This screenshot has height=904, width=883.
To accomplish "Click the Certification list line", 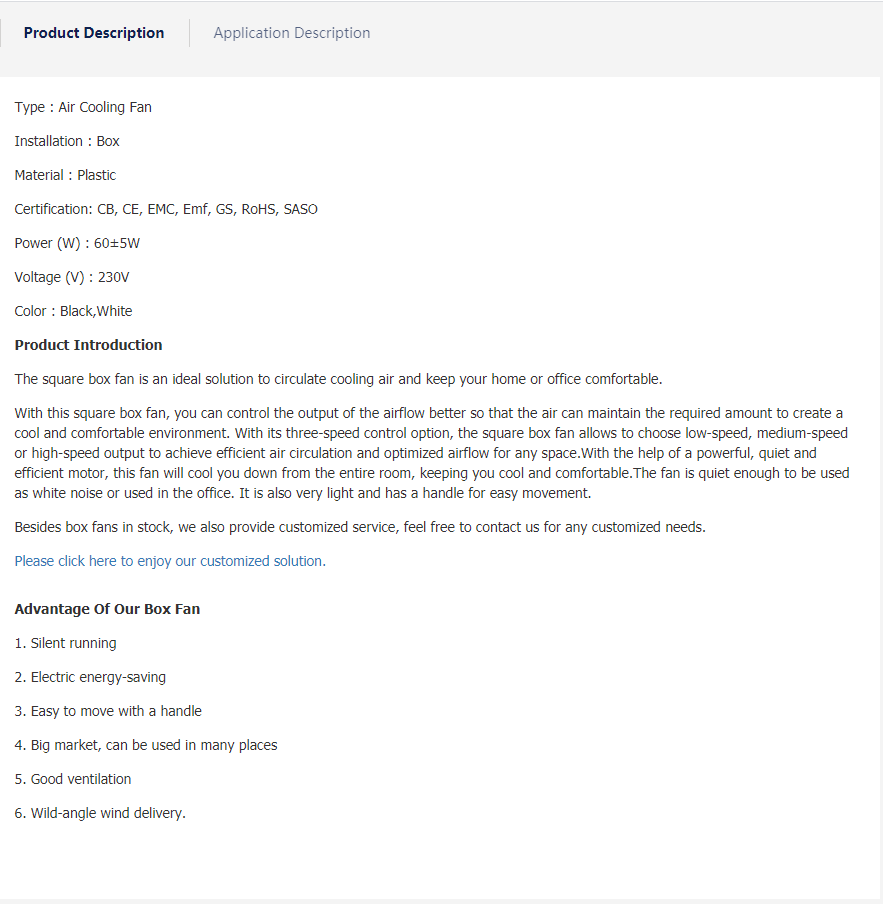I will pos(166,209).
